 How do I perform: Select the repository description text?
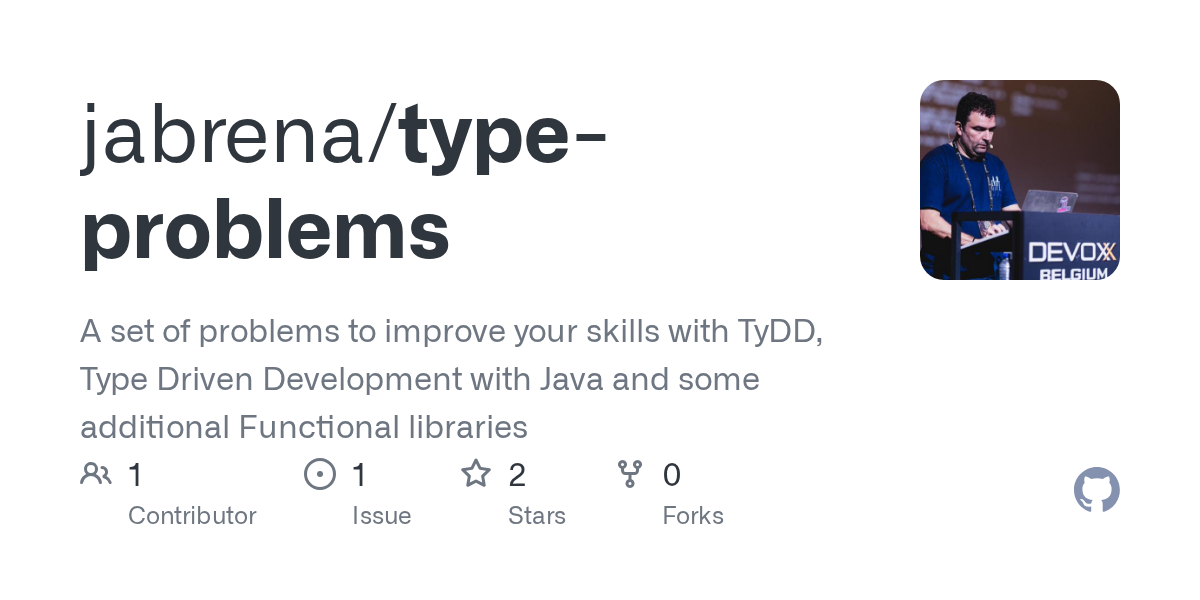pos(452,380)
